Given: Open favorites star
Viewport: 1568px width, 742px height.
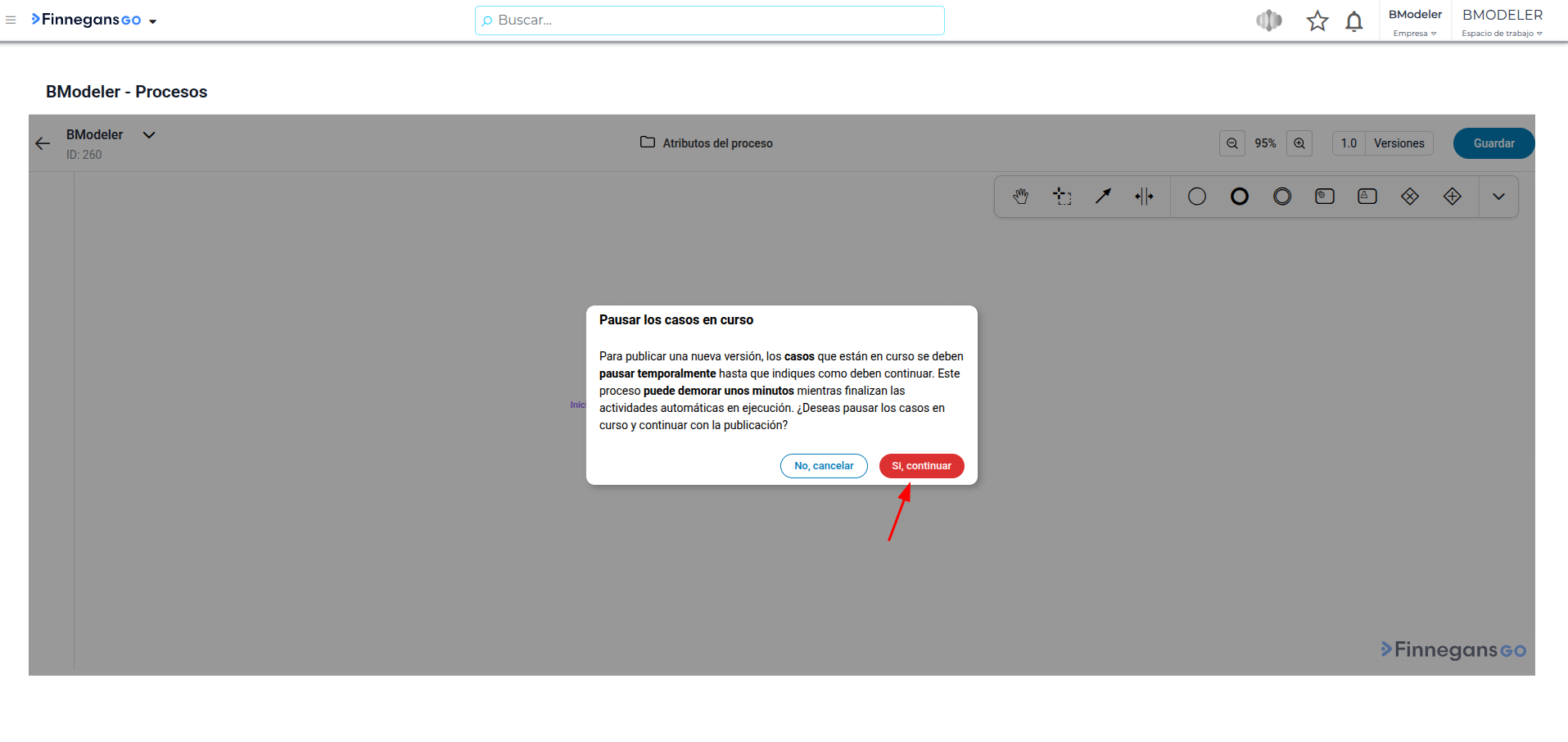Looking at the screenshot, I should (x=1317, y=20).
